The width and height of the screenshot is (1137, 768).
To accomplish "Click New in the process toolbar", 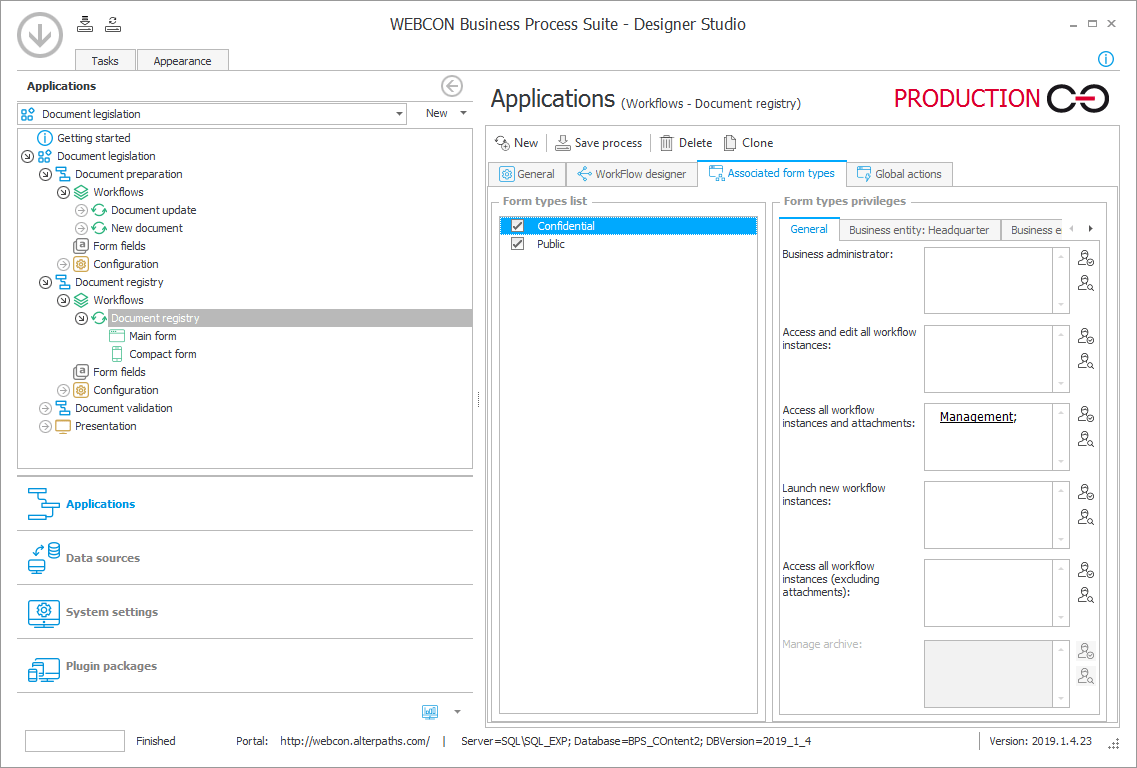I will pyautogui.click(x=516, y=143).
